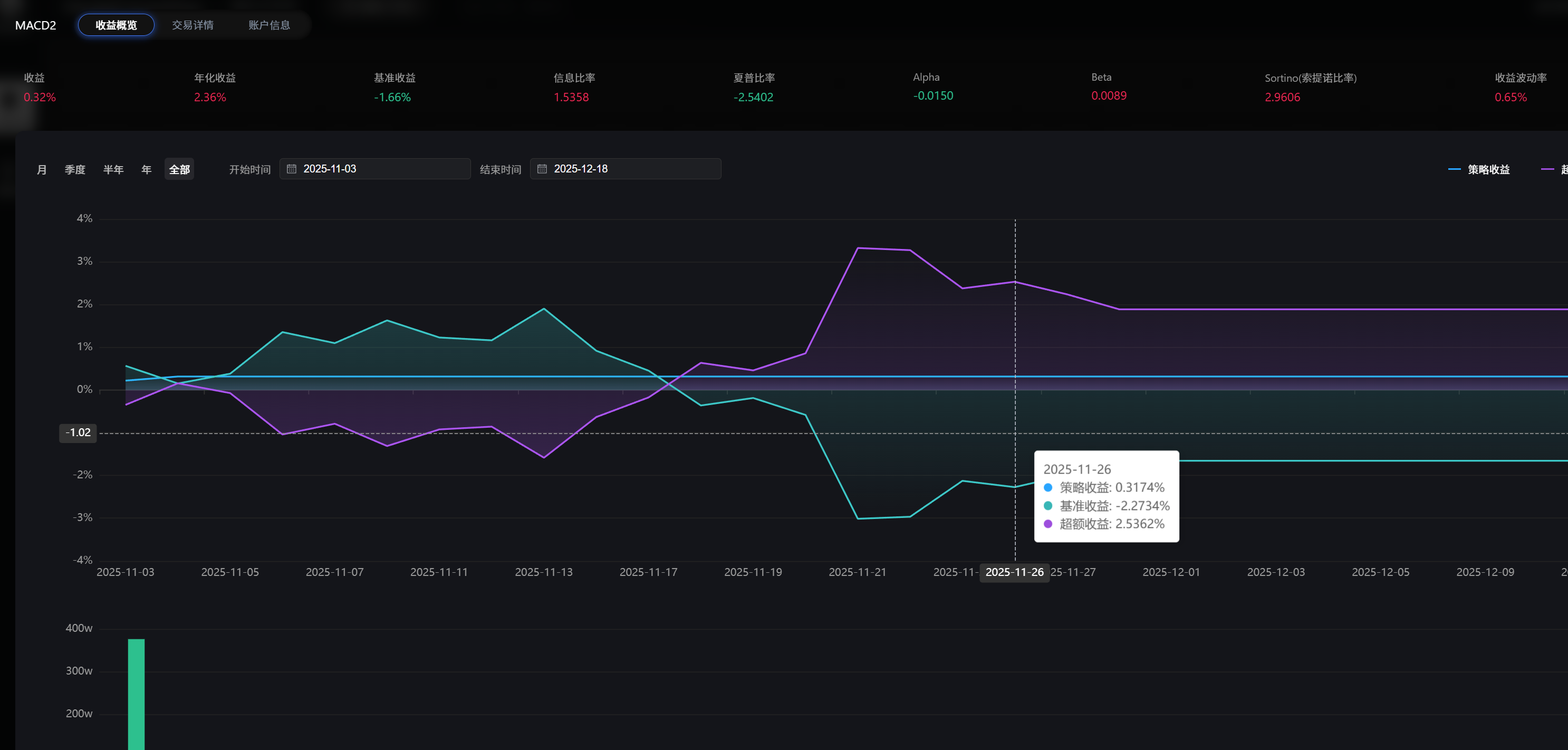The height and width of the screenshot is (750, 1568).
Task: Click the 开始时间 label
Action: [249, 169]
